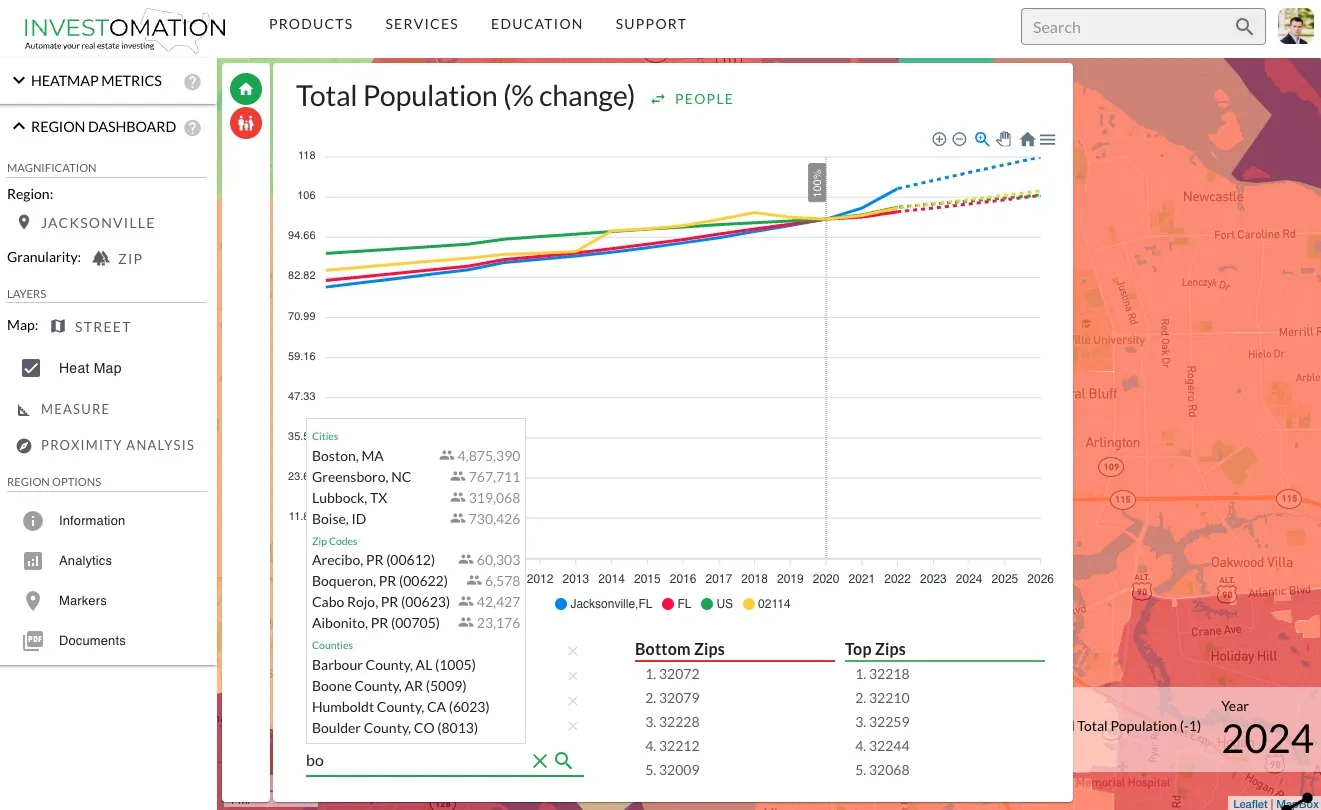Zoom out chart with minus icon
The height and width of the screenshot is (810, 1321).
(959, 140)
